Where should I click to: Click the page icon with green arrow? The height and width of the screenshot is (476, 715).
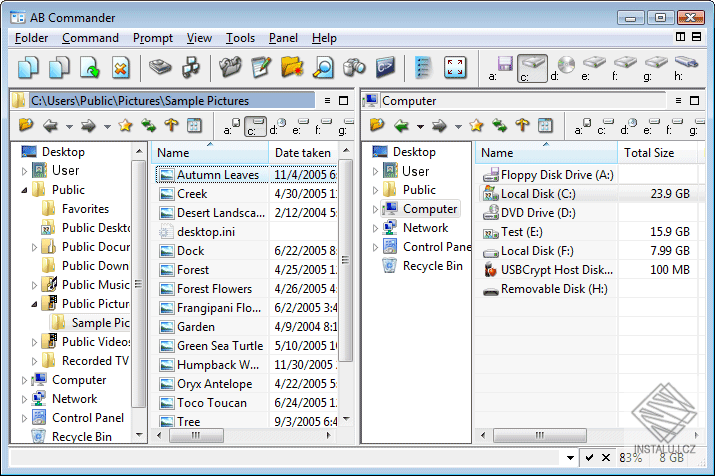pos(90,68)
